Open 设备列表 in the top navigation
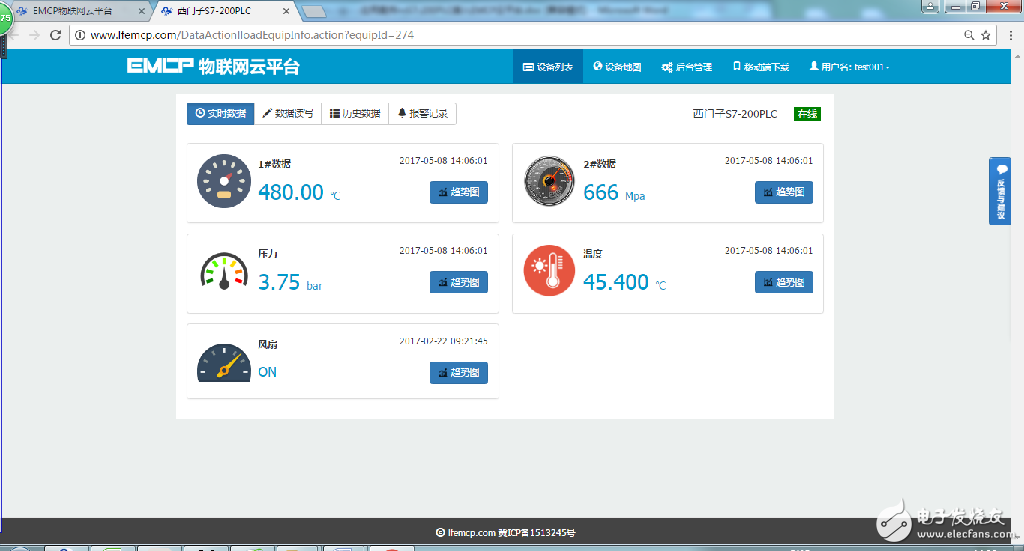The image size is (1024, 551). click(x=548, y=67)
